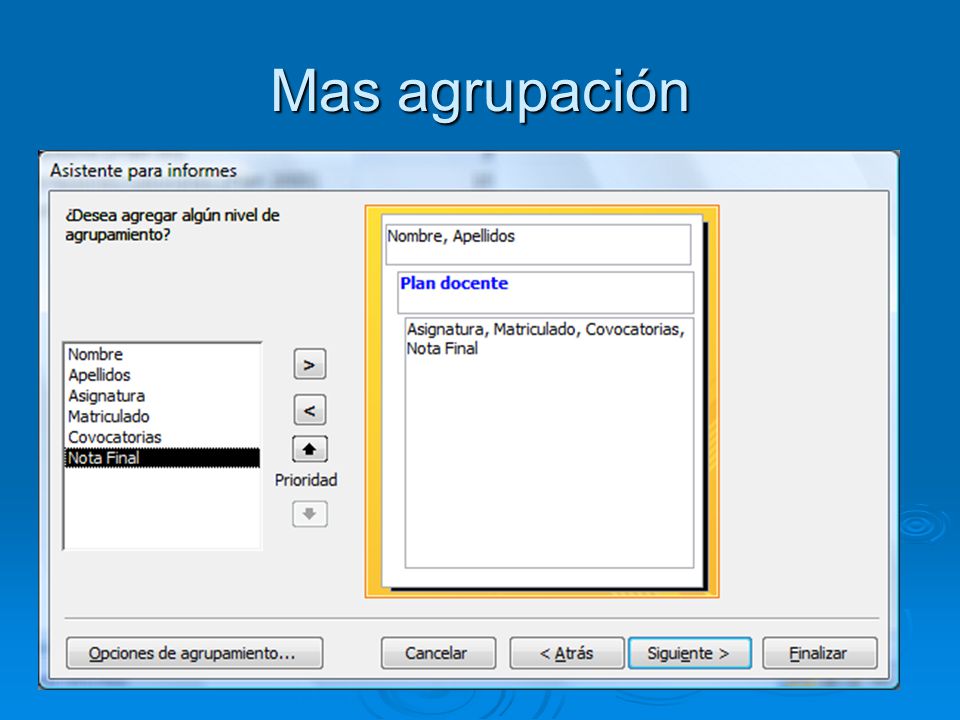Lower priority with the greyed down arrow button

[x=310, y=514]
